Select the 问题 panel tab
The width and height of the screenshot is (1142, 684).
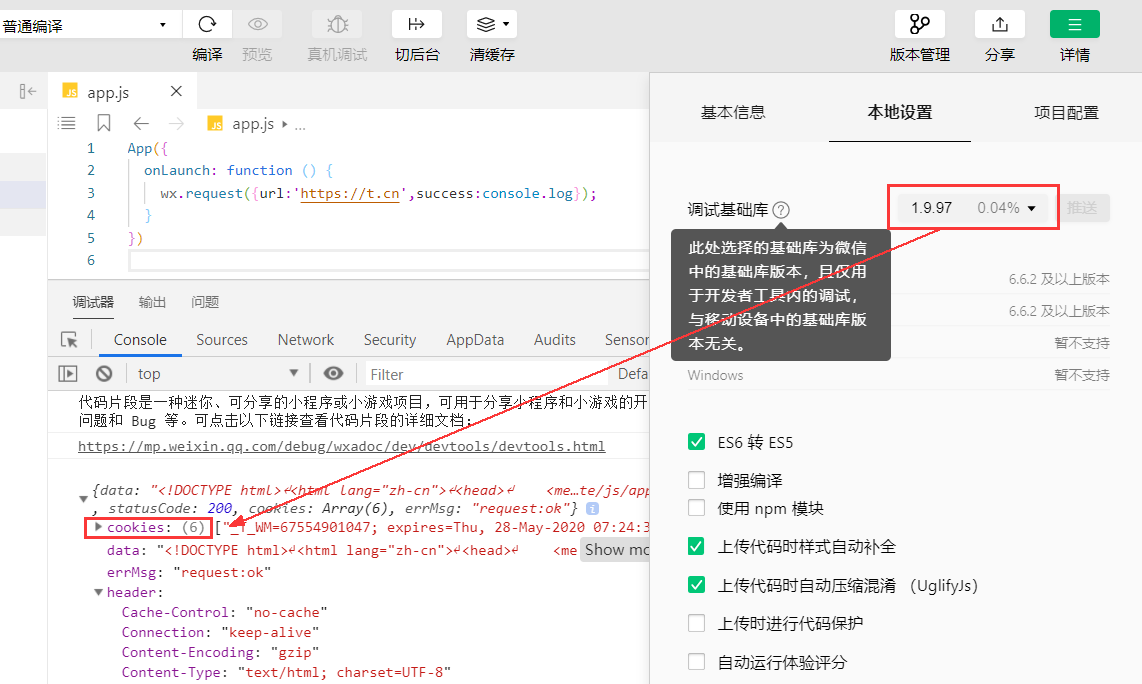[205, 302]
